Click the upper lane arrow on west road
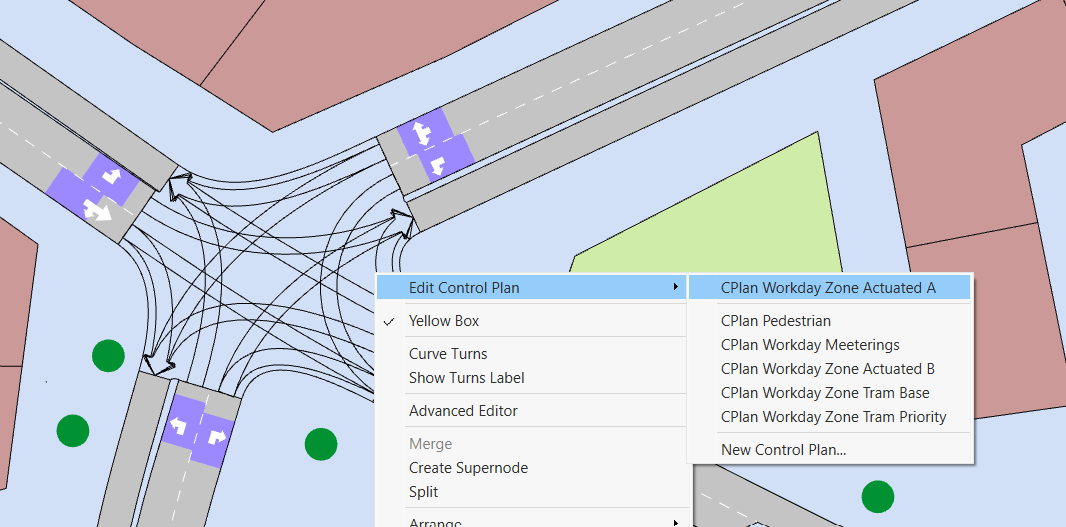 [111, 178]
